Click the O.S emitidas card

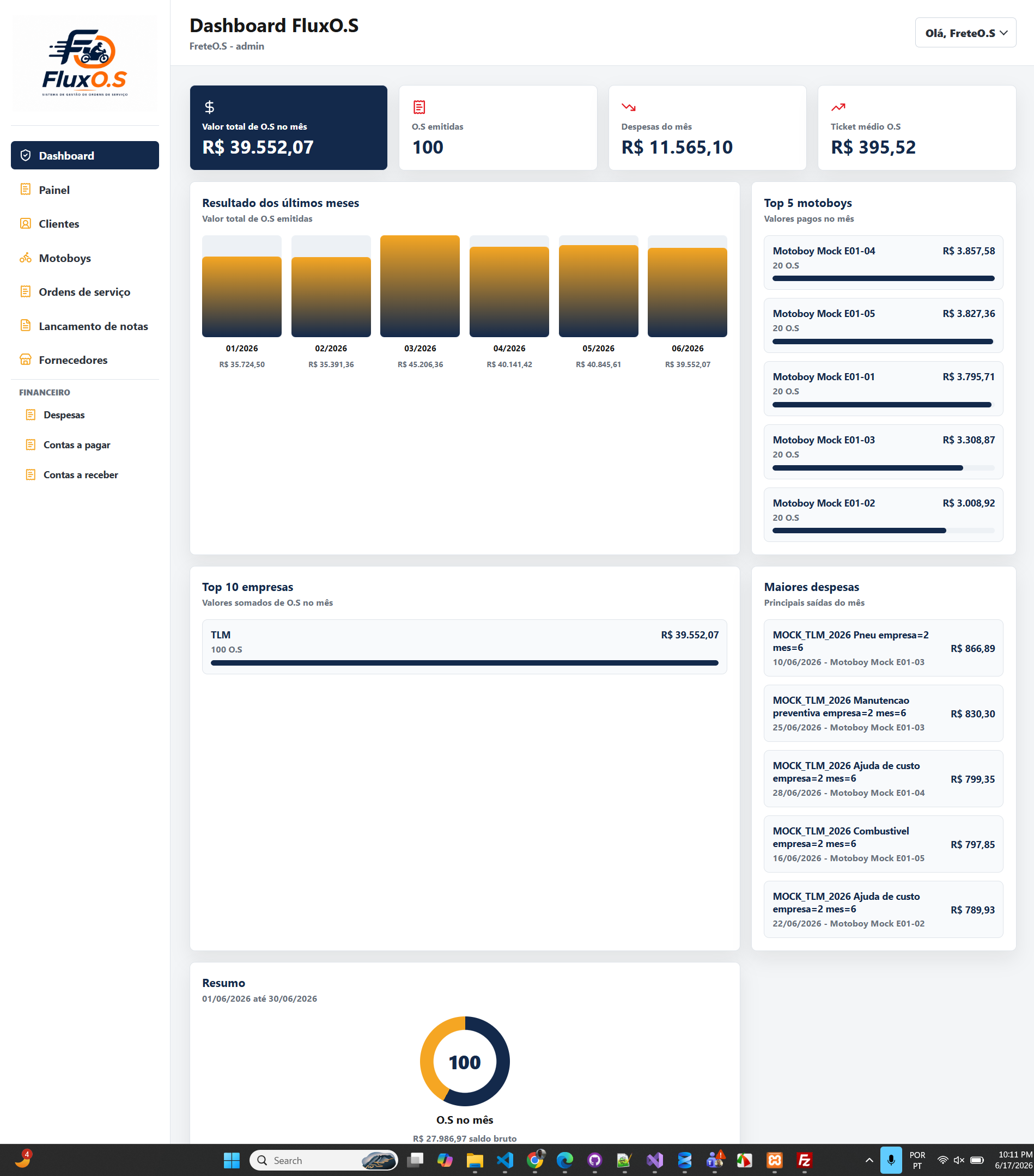pyautogui.click(x=498, y=127)
